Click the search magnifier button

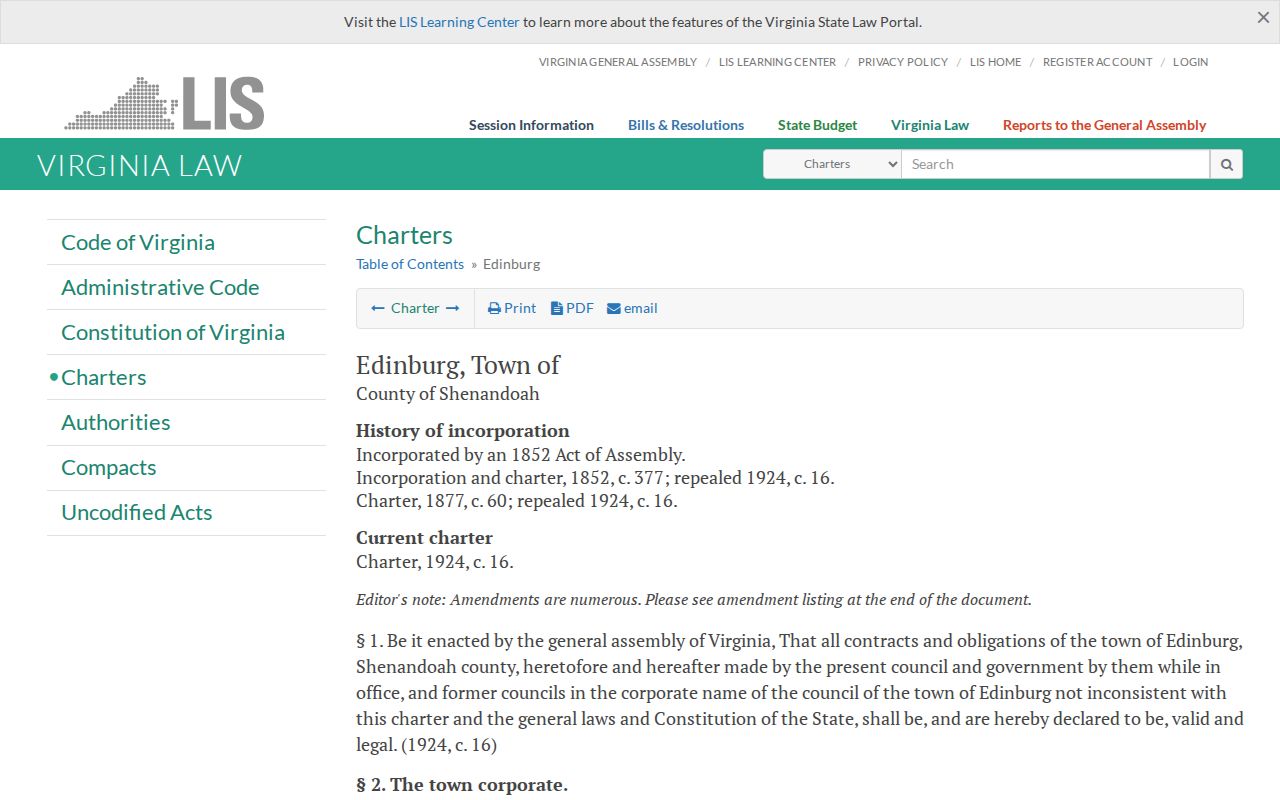point(1226,164)
